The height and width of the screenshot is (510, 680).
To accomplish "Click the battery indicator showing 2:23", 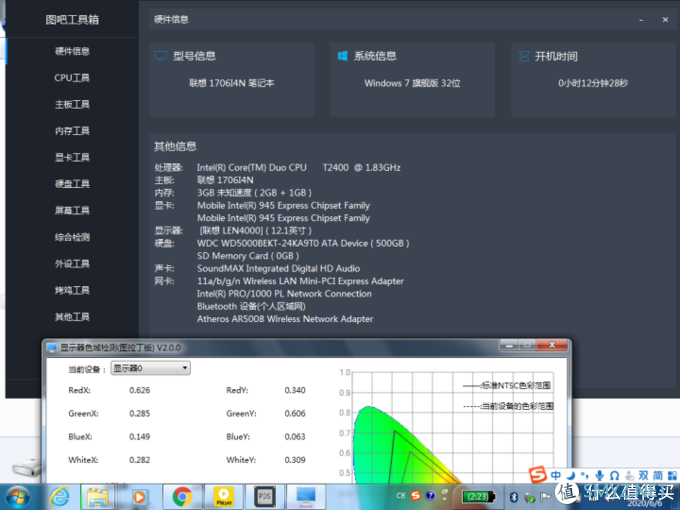I will click(478, 497).
